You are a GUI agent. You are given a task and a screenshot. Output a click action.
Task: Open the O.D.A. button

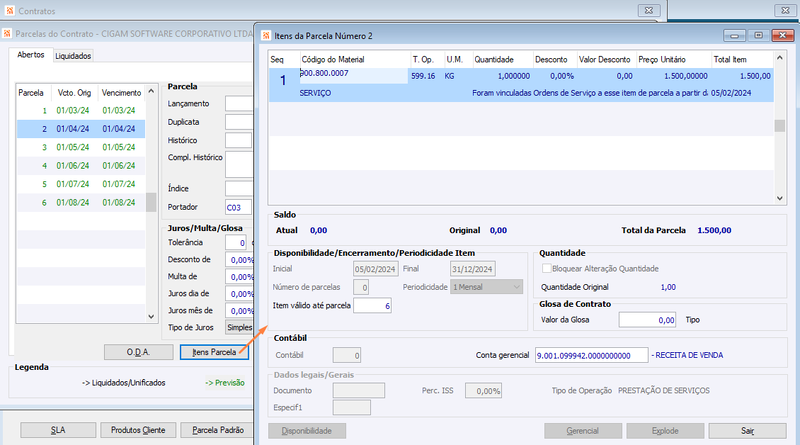pyautogui.click(x=138, y=352)
